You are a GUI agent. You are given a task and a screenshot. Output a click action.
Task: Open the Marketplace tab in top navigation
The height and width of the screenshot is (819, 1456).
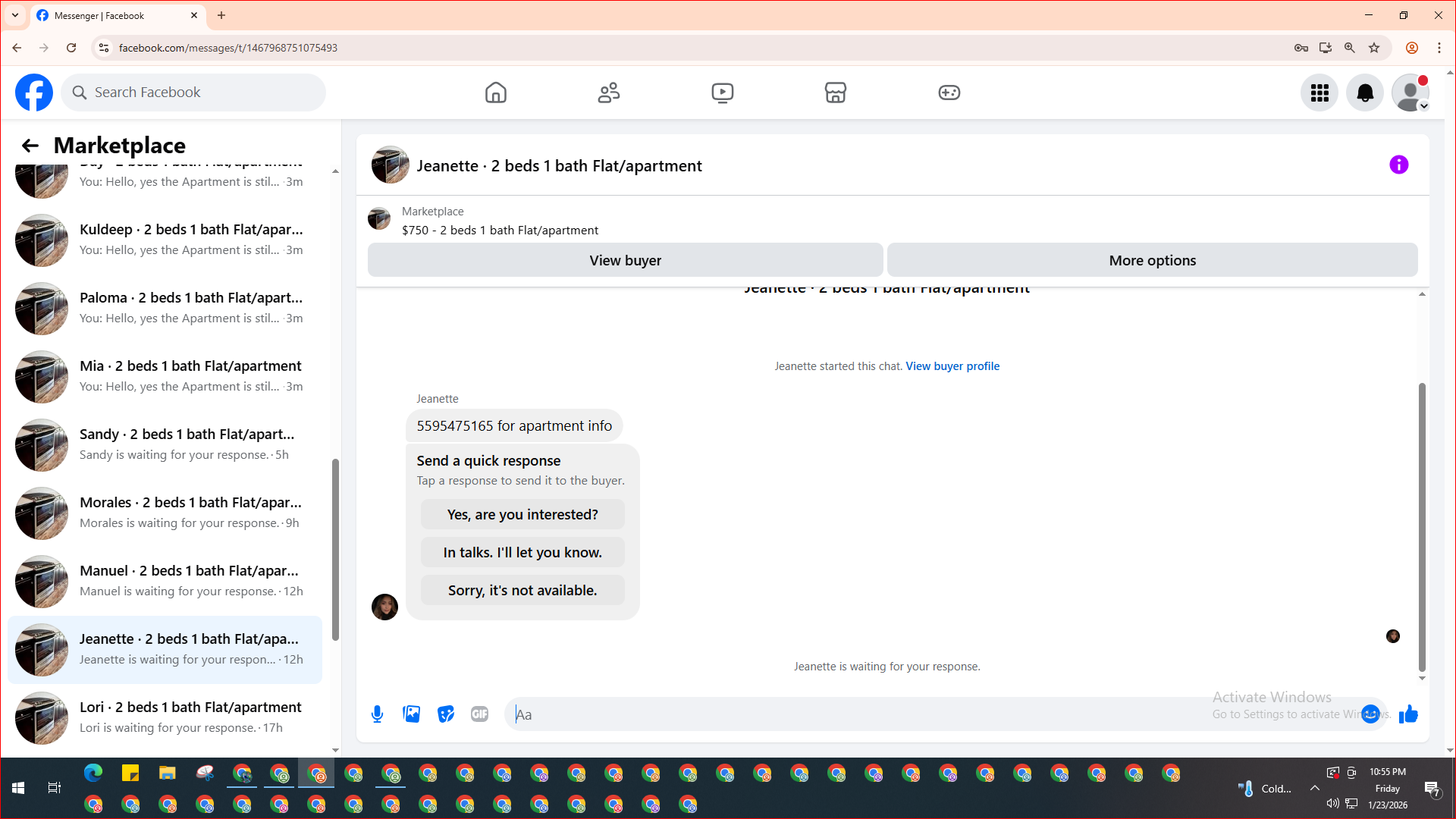coord(835,93)
